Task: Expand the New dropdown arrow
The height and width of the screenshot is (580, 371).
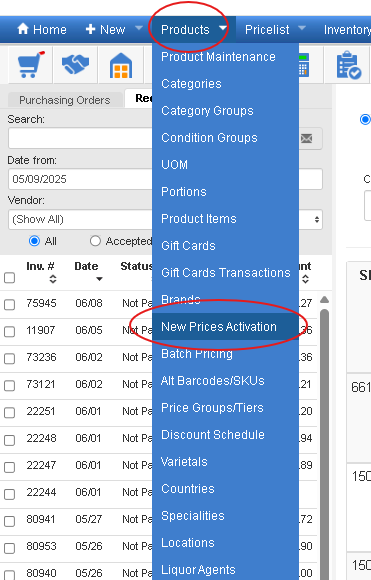Action: tap(139, 28)
